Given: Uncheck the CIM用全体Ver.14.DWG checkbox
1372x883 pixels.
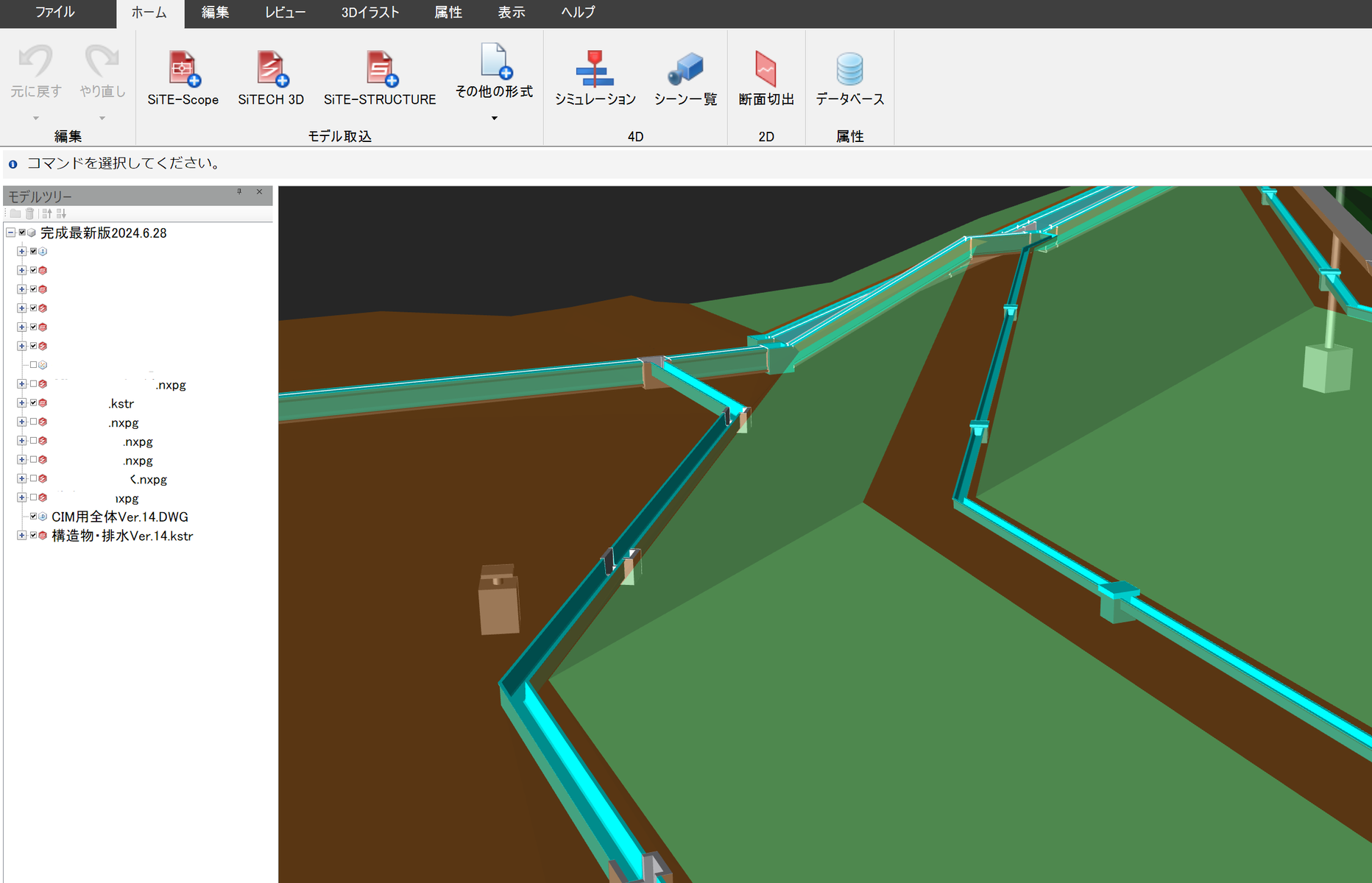Looking at the screenshot, I should (33, 517).
